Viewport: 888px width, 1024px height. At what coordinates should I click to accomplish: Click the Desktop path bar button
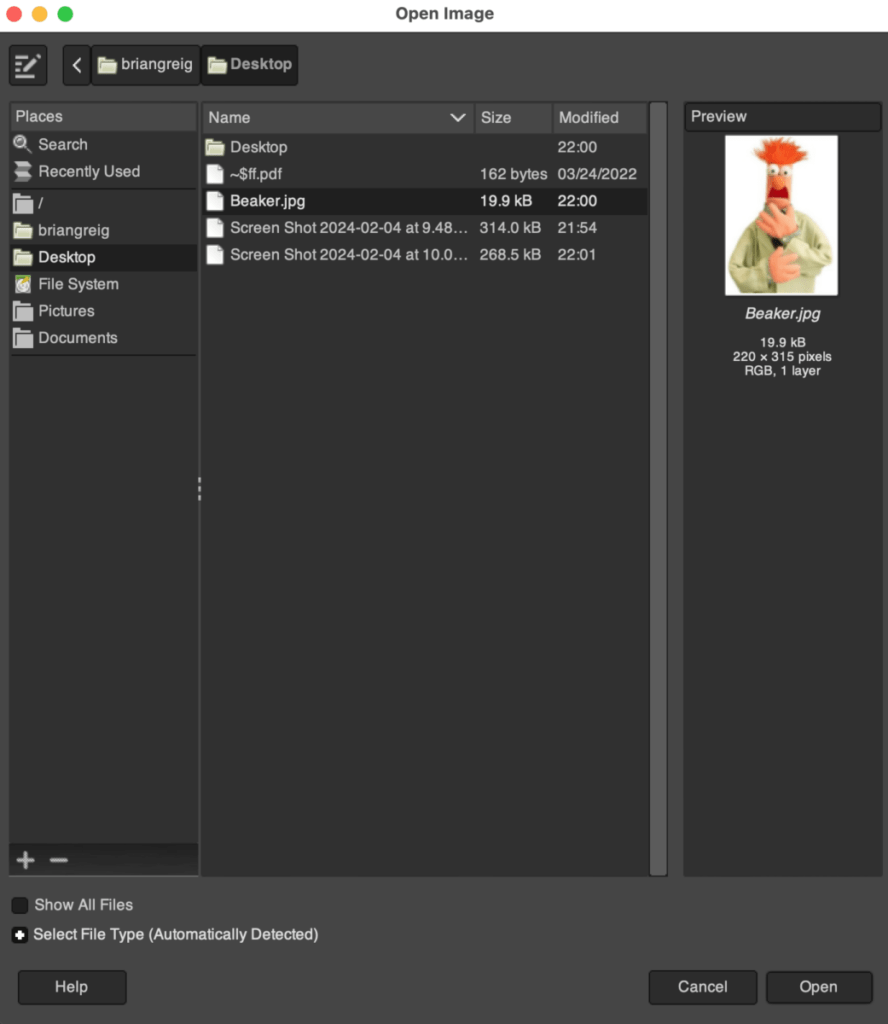pyautogui.click(x=250, y=65)
